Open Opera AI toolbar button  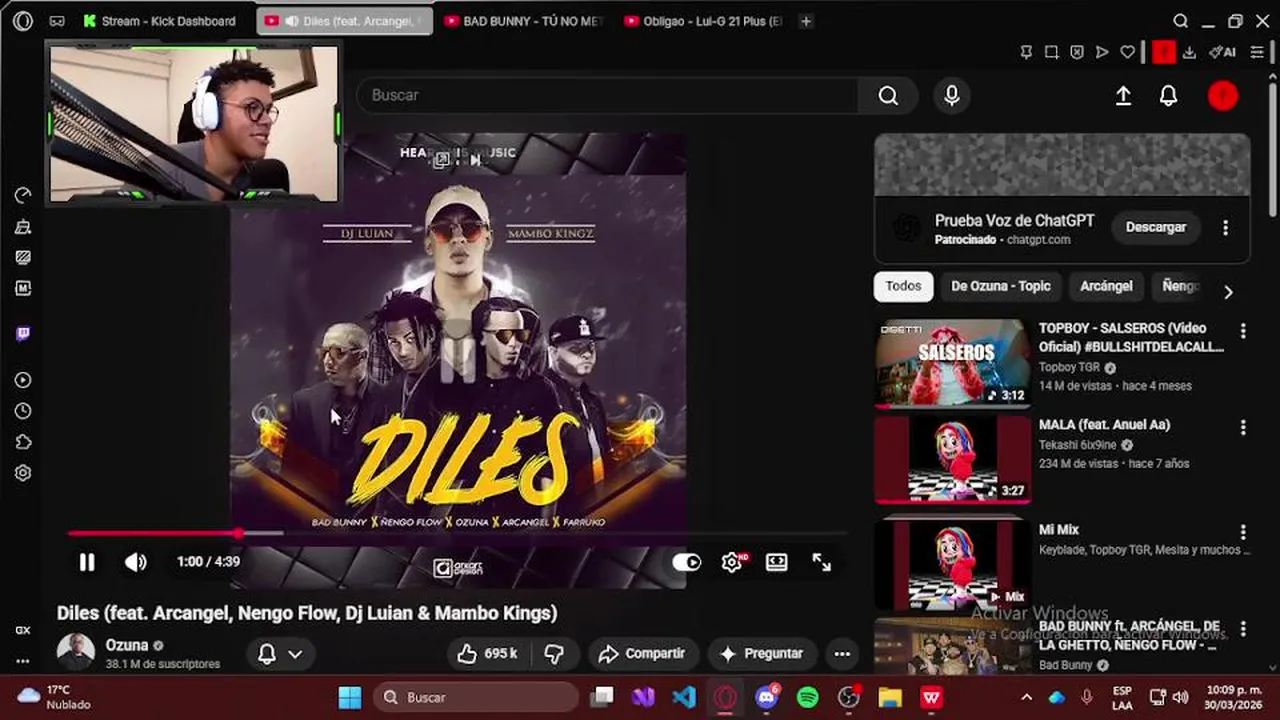coord(1222,52)
